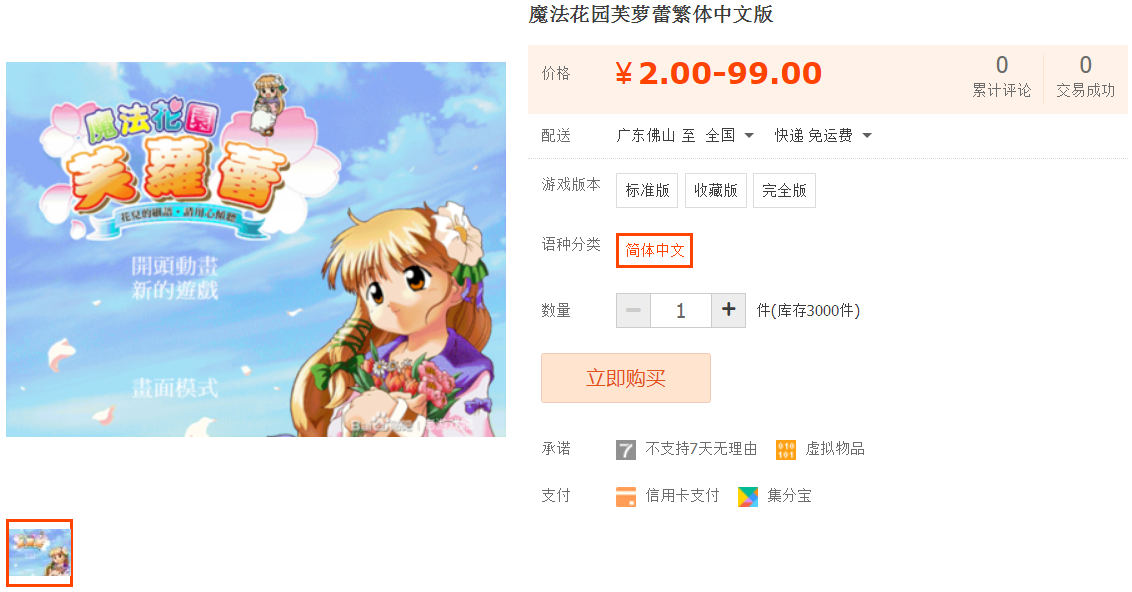The width and height of the screenshot is (1132, 592).
Task: Increase quantity with the plus button
Action: (728, 310)
